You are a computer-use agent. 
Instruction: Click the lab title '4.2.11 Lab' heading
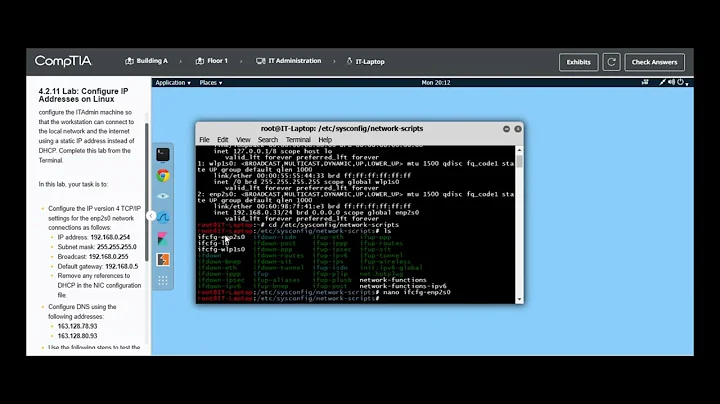[83, 95]
